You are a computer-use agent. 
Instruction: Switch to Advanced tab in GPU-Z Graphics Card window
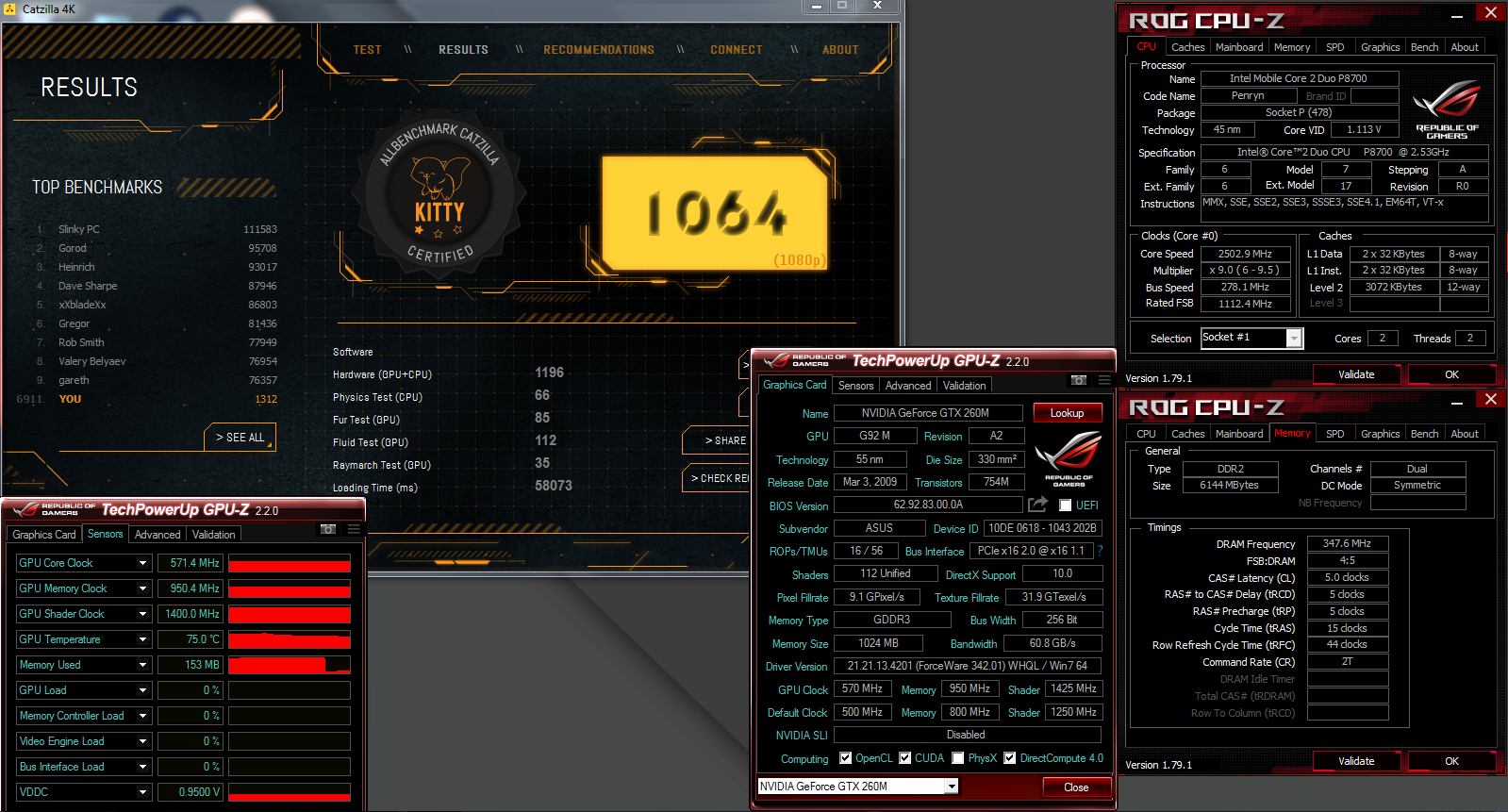908,386
